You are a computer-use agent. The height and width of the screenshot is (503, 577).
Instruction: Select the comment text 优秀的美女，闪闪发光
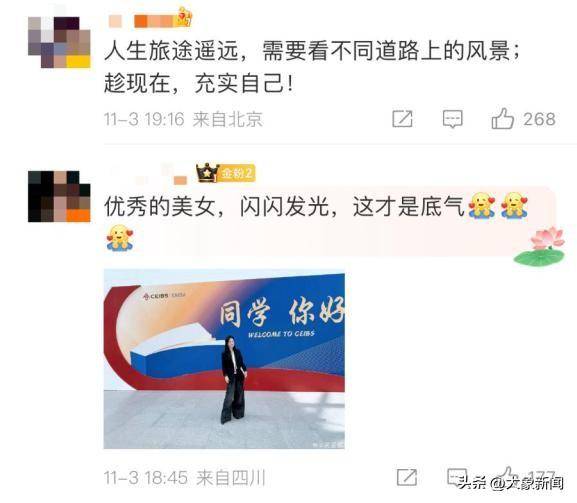pyautogui.click(x=216, y=206)
